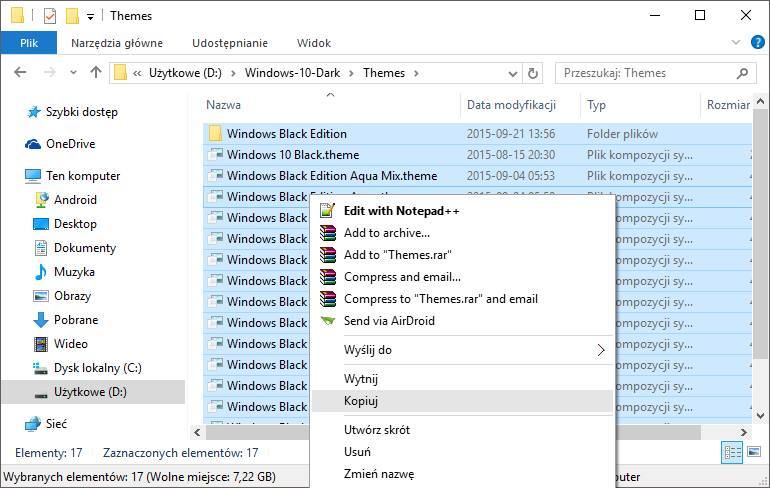Choose Utwórz skrót from context menu
The height and width of the screenshot is (488, 770).
463,430
